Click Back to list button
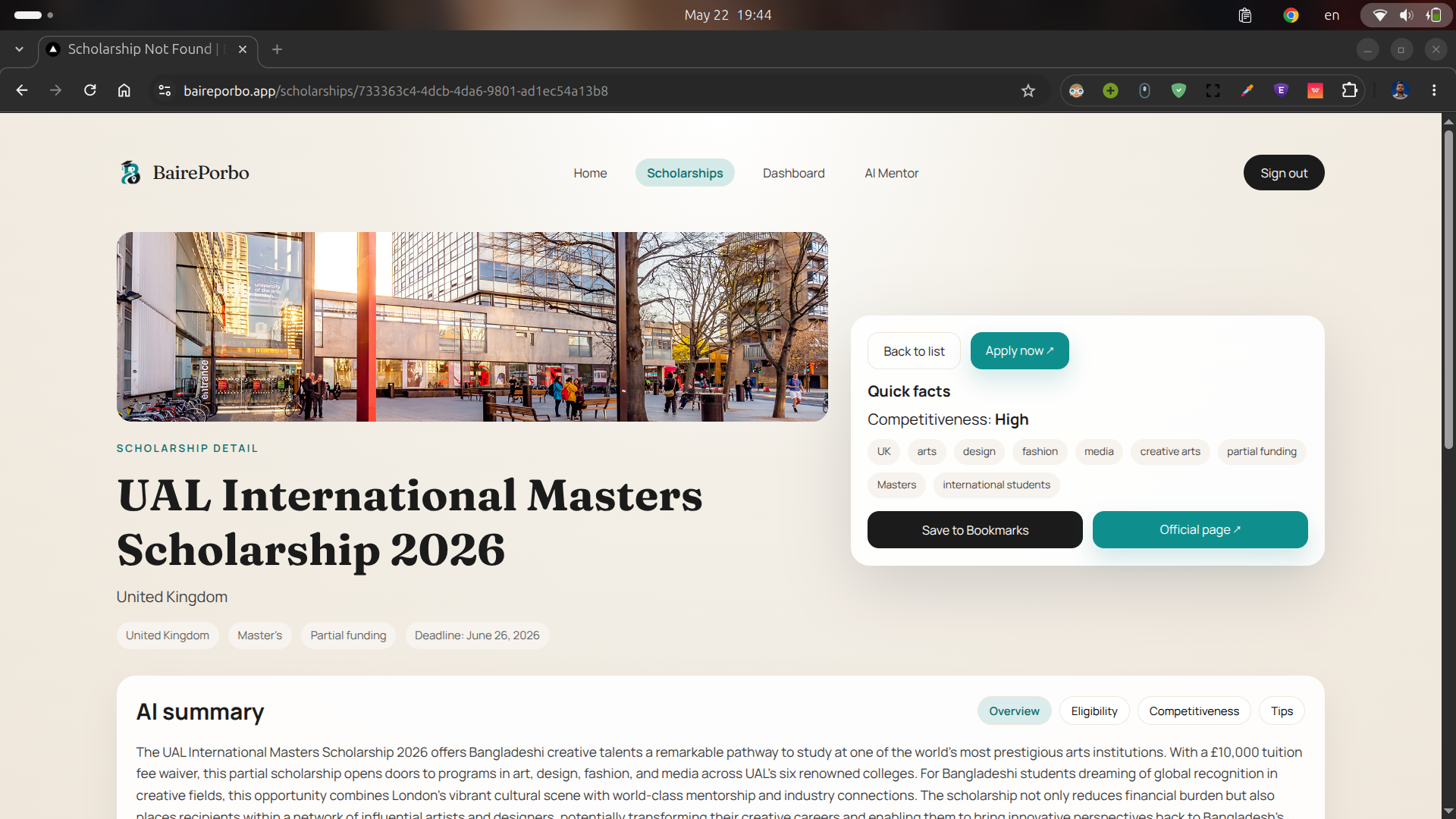This screenshot has width=1456, height=819. [914, 351]
